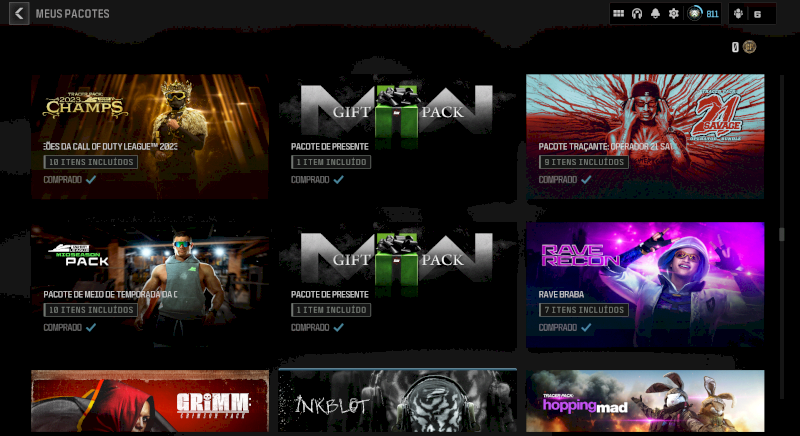800x436 pixels.
Task: Click COMPRADO label on the Champs bundle
Action: tap(62, 179)
